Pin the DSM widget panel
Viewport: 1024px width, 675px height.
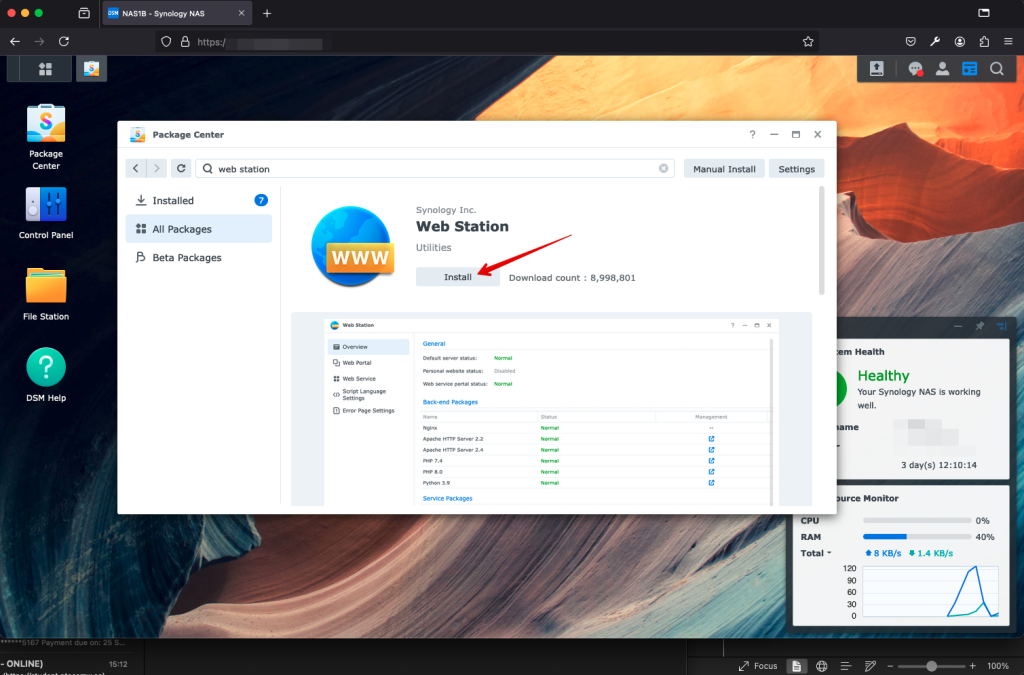(980, 326)
